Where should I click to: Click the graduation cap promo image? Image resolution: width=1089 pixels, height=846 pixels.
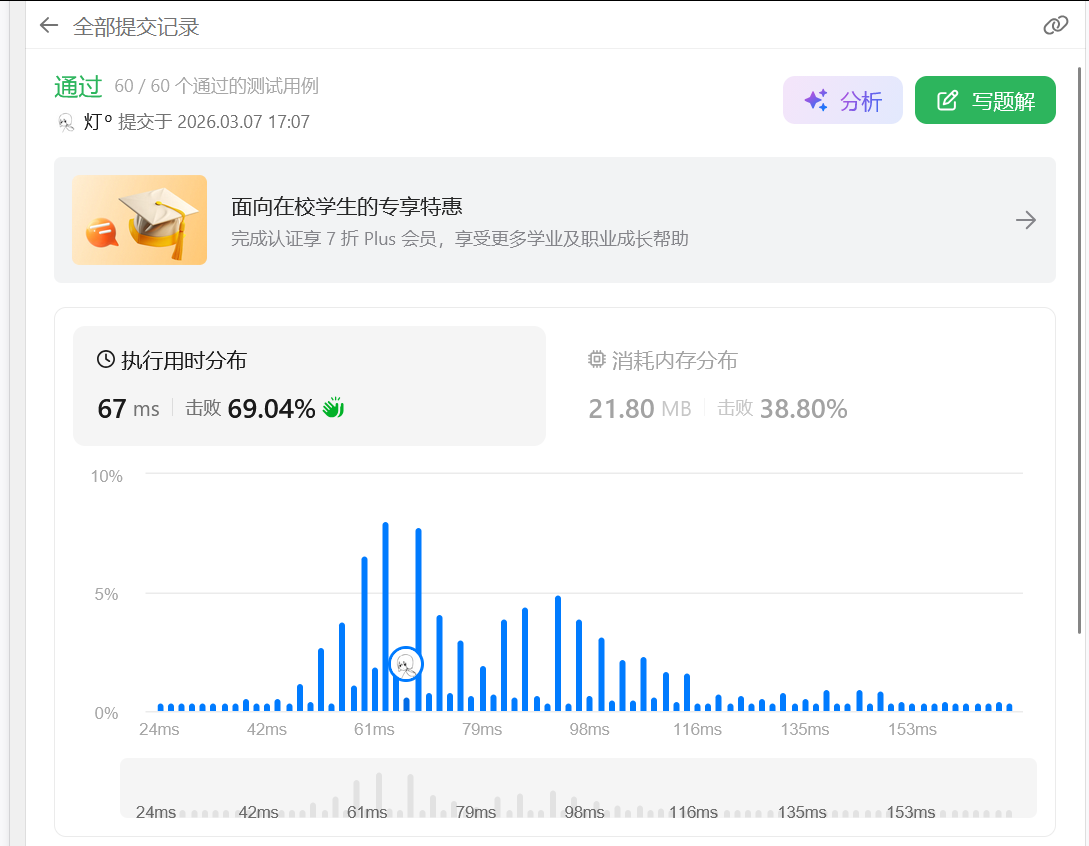(x=139, y=220)
